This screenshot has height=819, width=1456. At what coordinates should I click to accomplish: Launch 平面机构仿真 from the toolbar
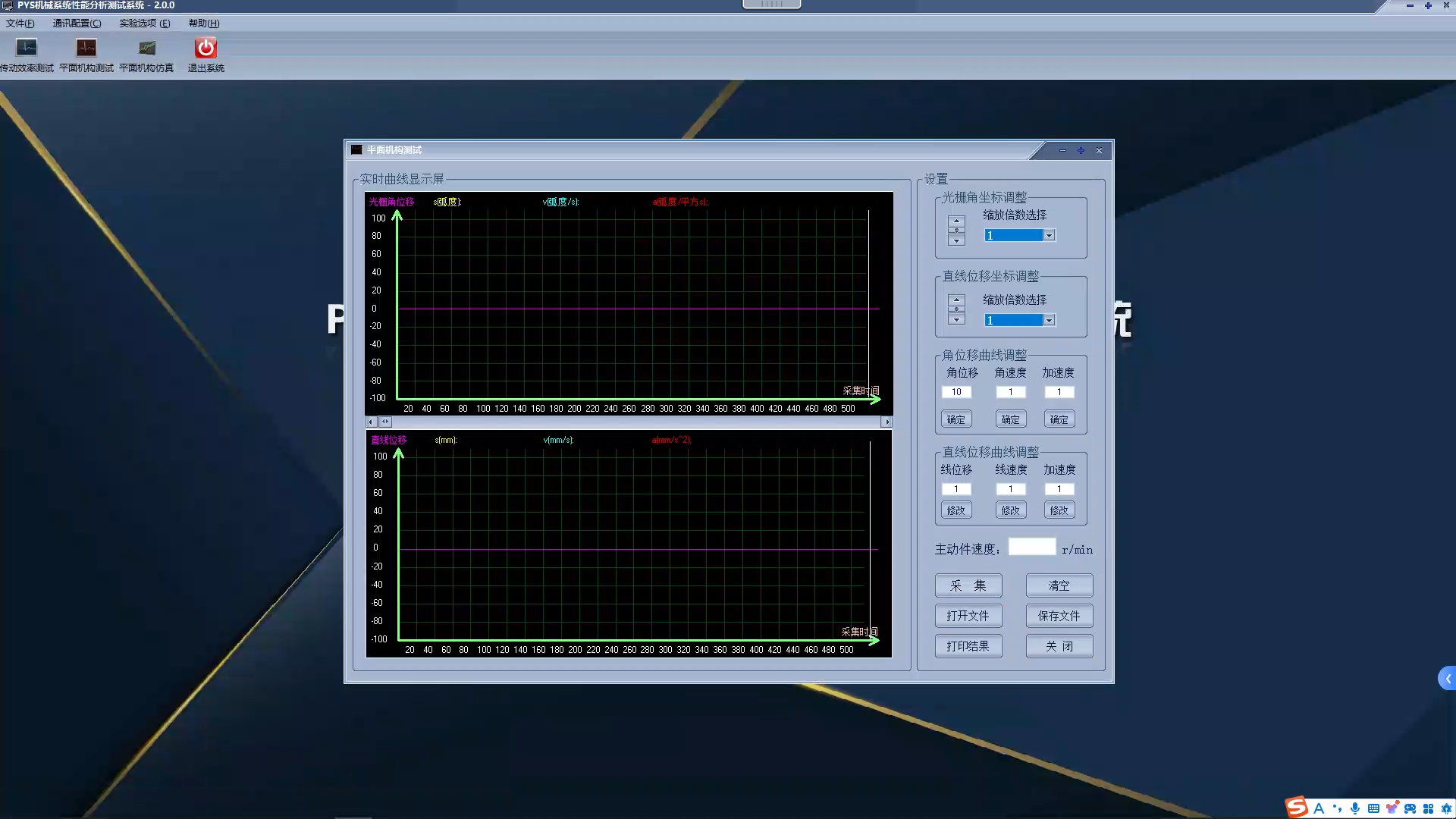(x=146, y=55)
